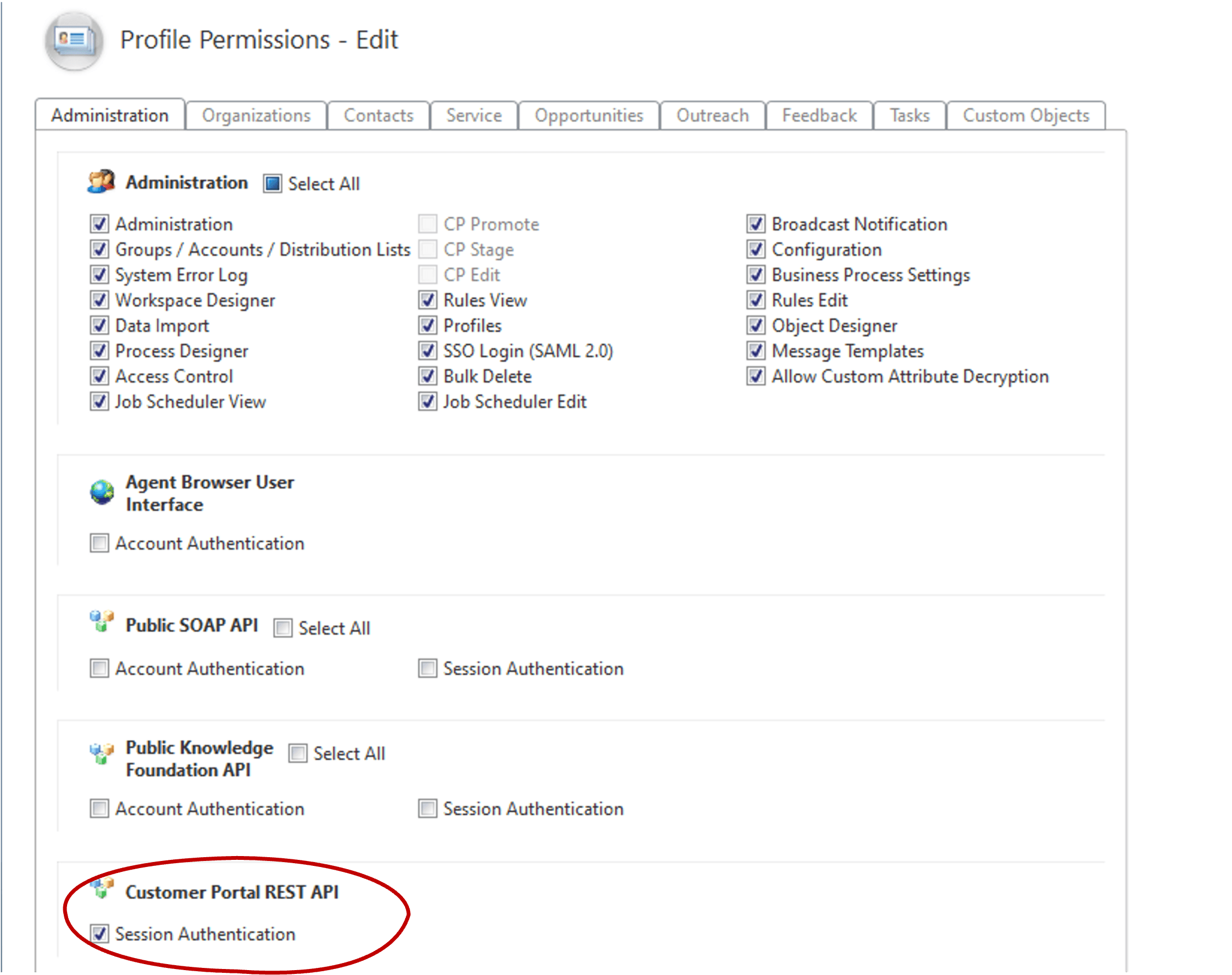The image size is (1232, 975).
Task: Uncheck the SSO Login (SAML 2.0) option
Action: 428,351
